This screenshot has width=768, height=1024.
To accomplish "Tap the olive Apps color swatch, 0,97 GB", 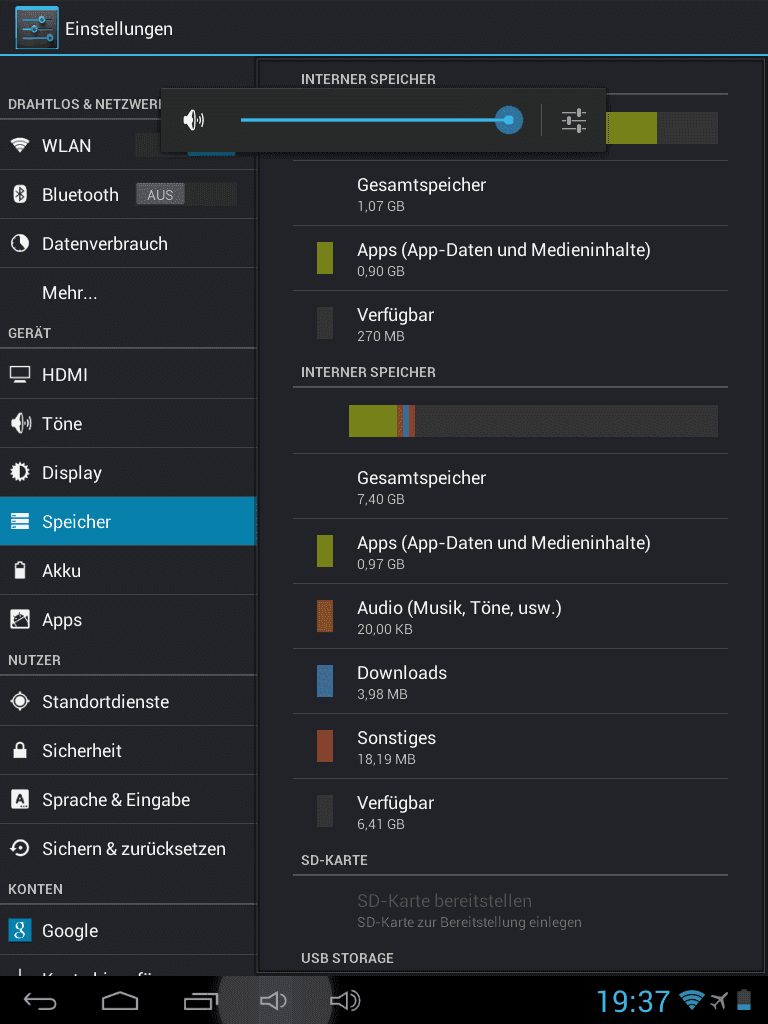I will (325, 551).
